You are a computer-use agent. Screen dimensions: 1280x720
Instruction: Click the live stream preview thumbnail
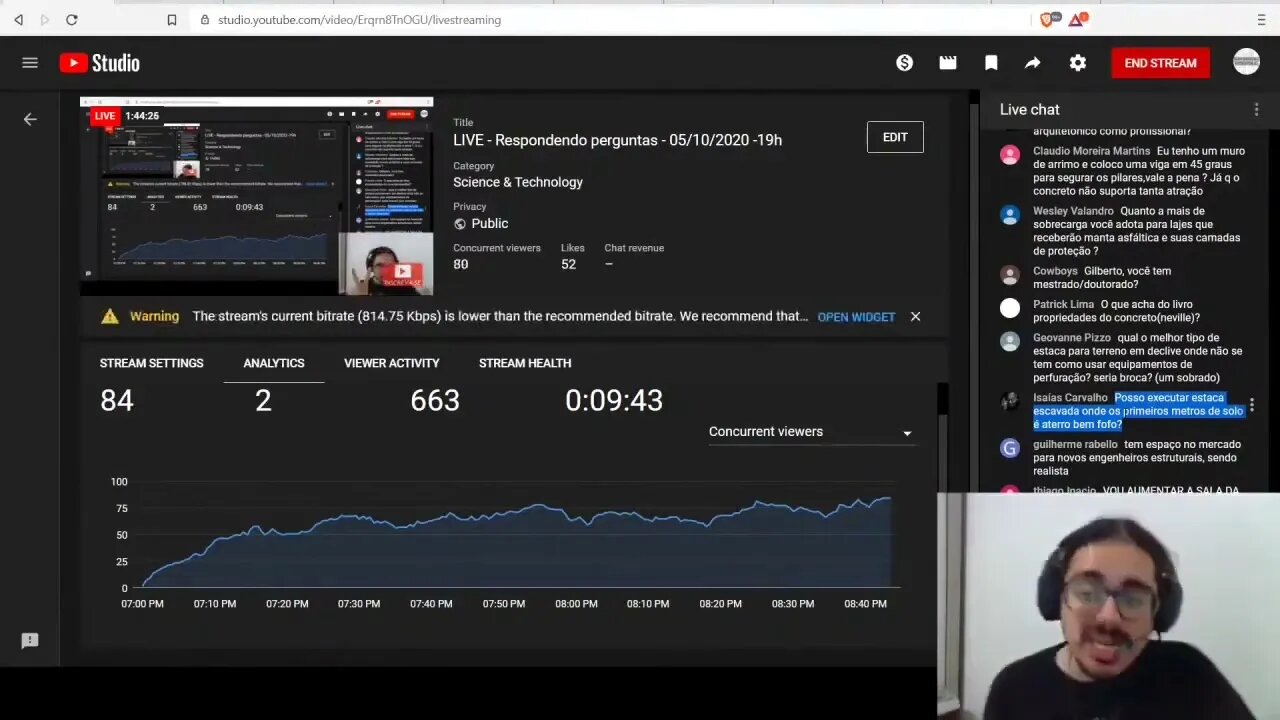click(256, 196)
